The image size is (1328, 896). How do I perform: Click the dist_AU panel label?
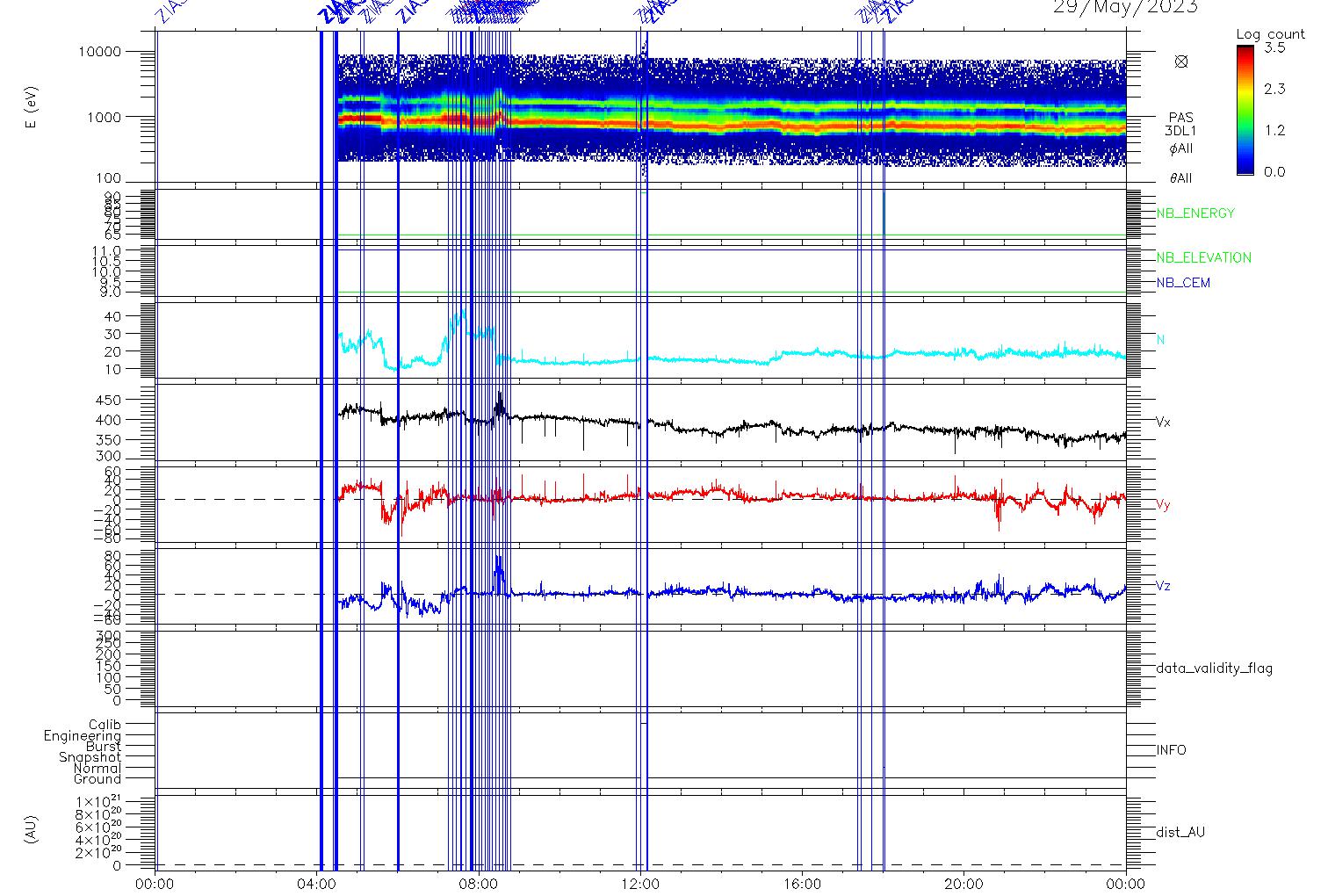pyautogui.click(x=1180, y=832)
